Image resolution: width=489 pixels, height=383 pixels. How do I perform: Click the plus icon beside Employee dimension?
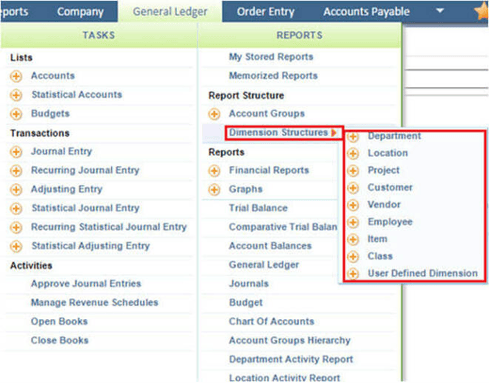click(353, 222)
